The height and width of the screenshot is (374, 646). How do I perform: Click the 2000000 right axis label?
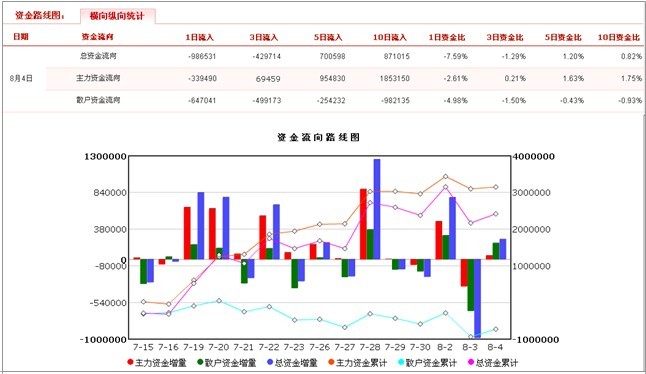[531, 230]
